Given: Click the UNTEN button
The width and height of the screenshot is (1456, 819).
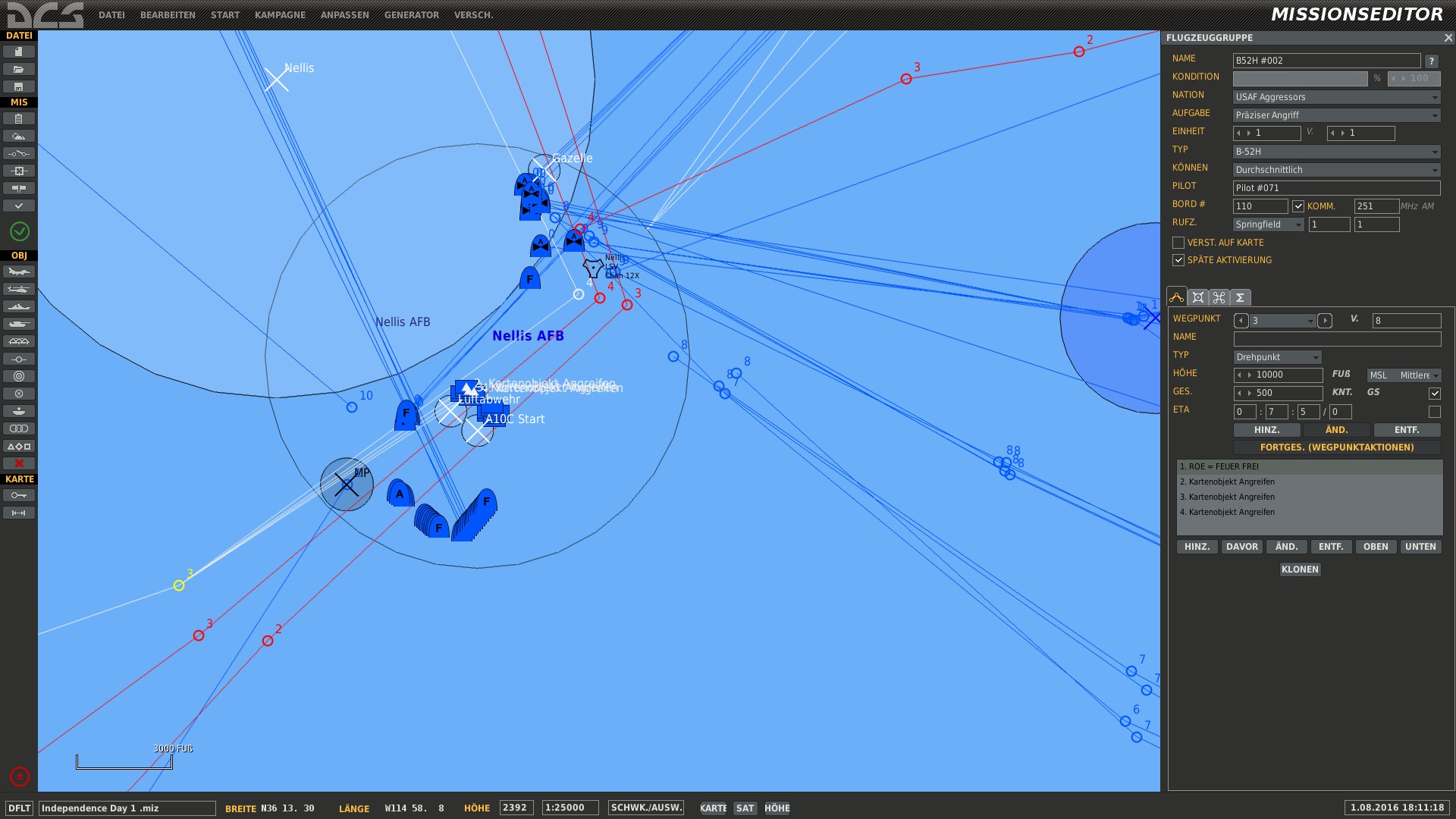Looking at the screenshot, I should click(1420, 547).
